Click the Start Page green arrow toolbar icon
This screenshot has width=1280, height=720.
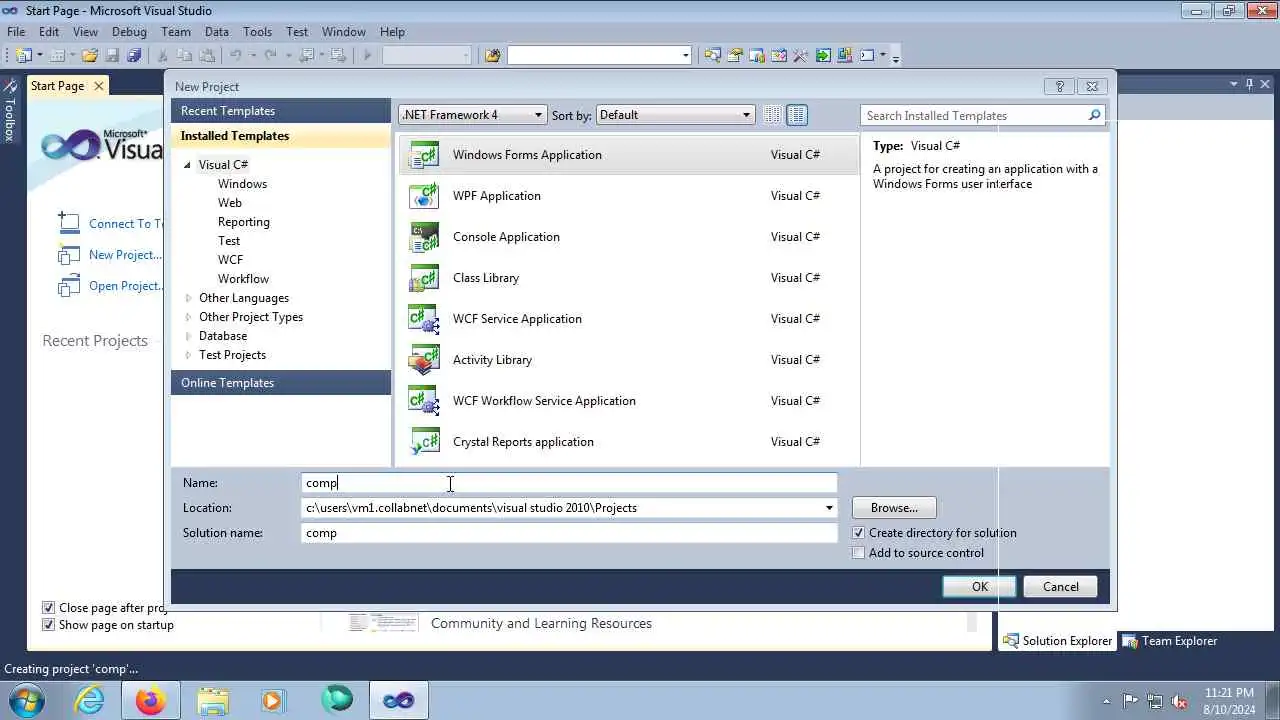click(x=823, y=56)
